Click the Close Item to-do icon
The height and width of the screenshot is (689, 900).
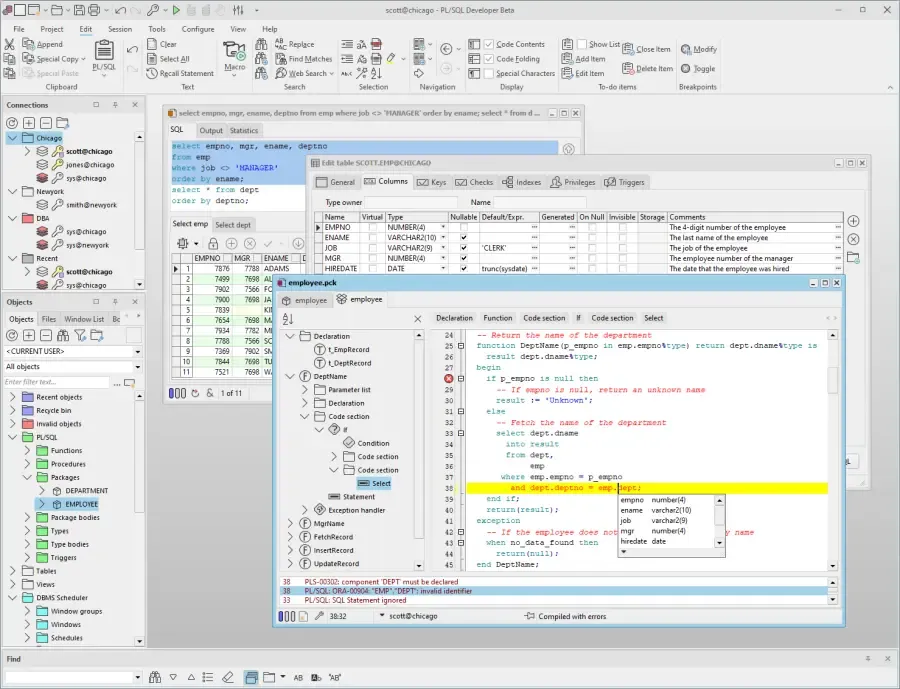(x=628, y=49)
